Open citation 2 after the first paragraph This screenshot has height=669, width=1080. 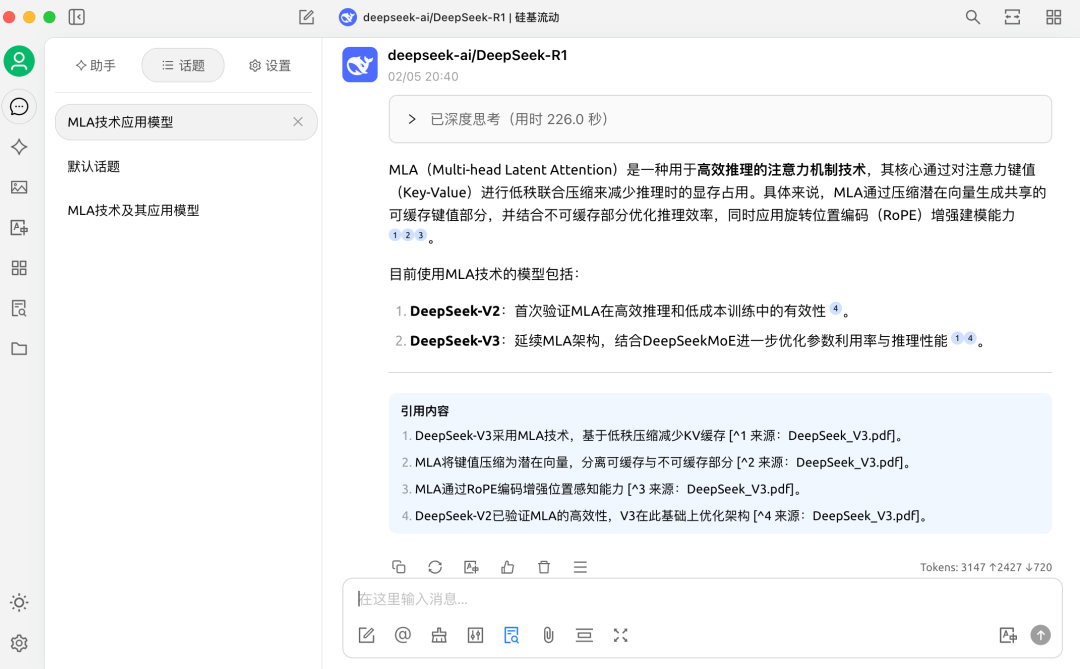click(408, 235)
